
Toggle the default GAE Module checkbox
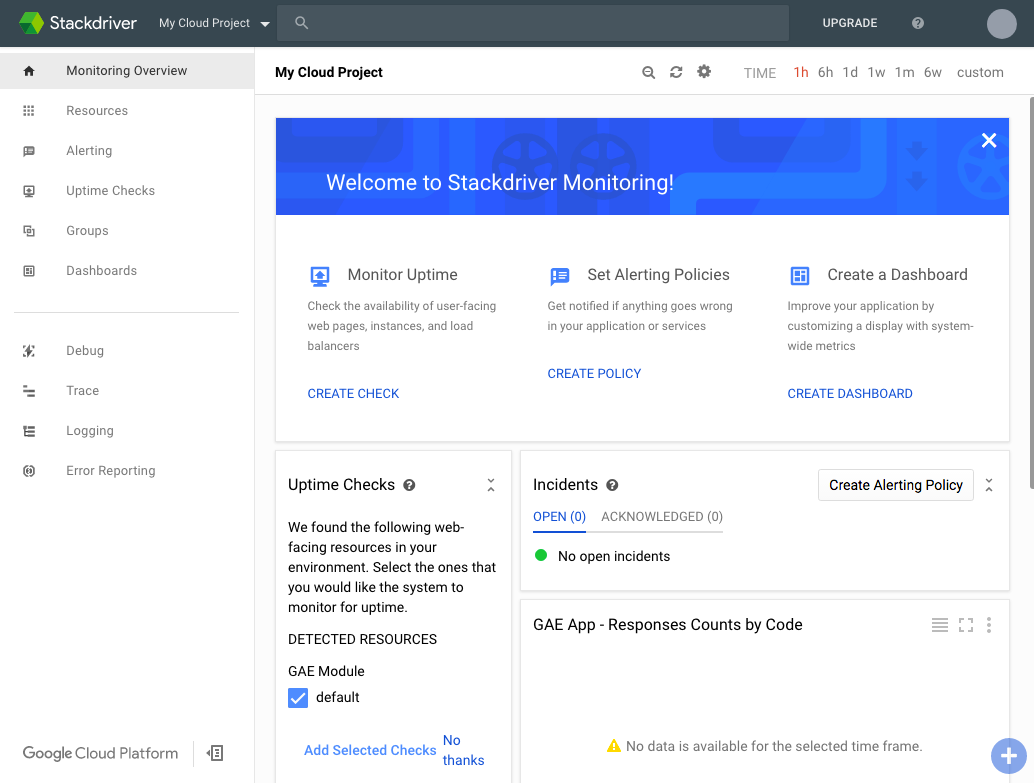(298, 698)
